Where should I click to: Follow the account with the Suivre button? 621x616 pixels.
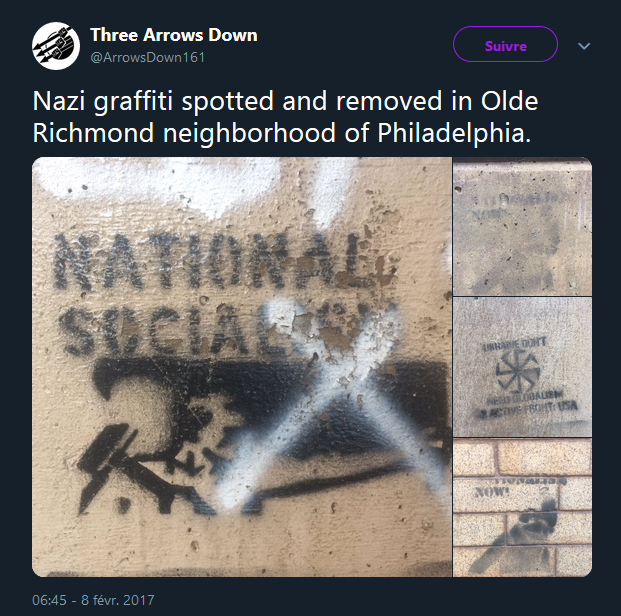[505, 44]
